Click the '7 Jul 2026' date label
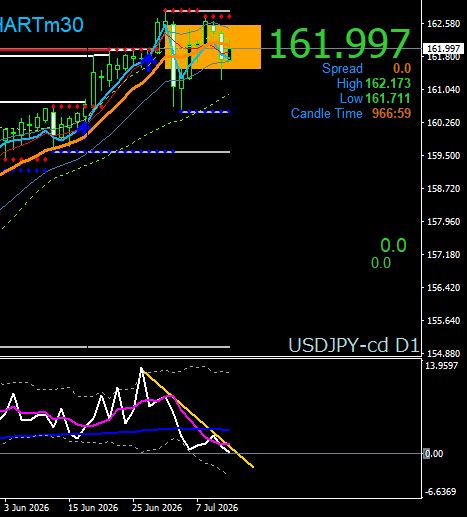 [217, 508]
